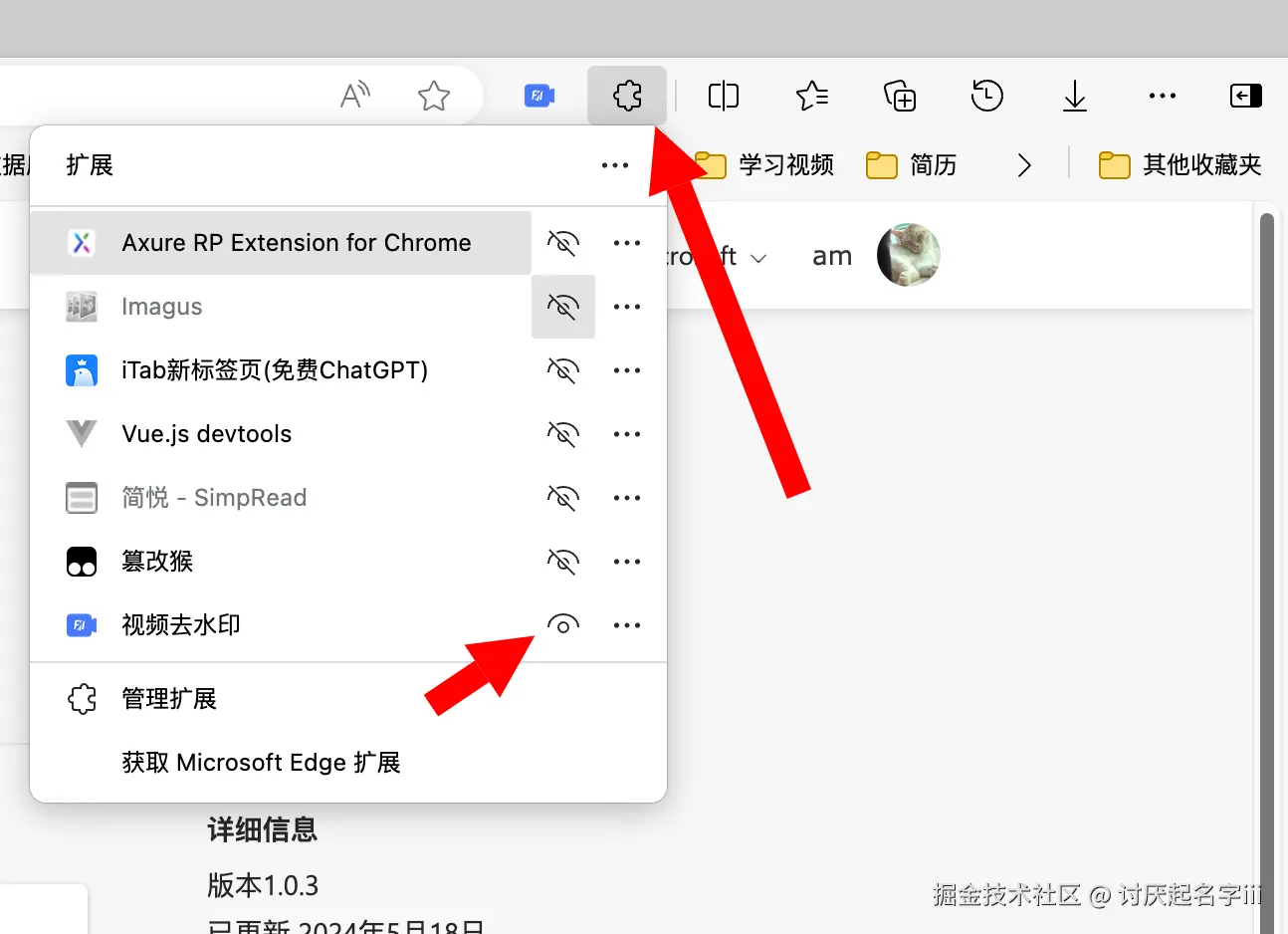
Task: Show iTab新标签页 in toolbar
Action: point(563,370)
